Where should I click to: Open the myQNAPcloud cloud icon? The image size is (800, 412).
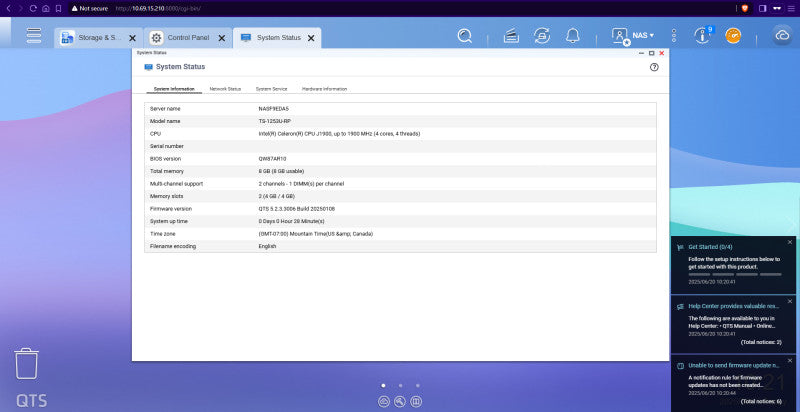[x=782, y=36]
